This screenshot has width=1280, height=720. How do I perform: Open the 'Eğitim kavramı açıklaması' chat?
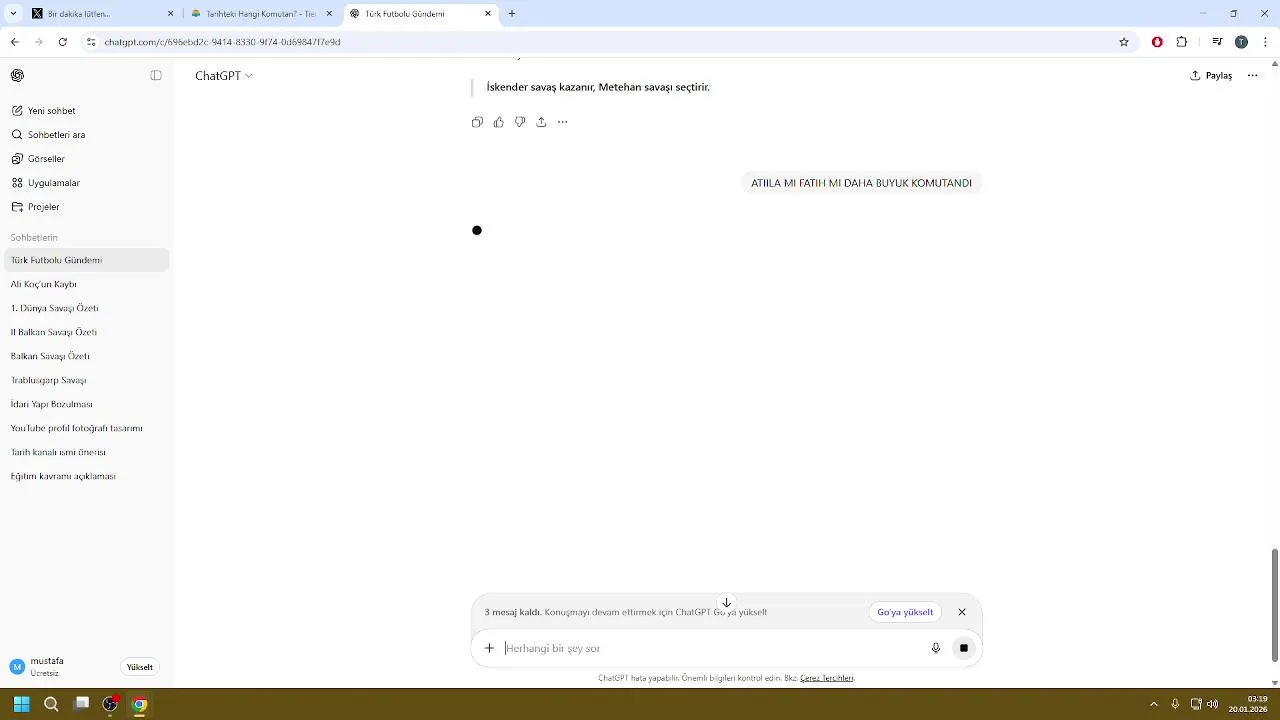coord(86,476)
